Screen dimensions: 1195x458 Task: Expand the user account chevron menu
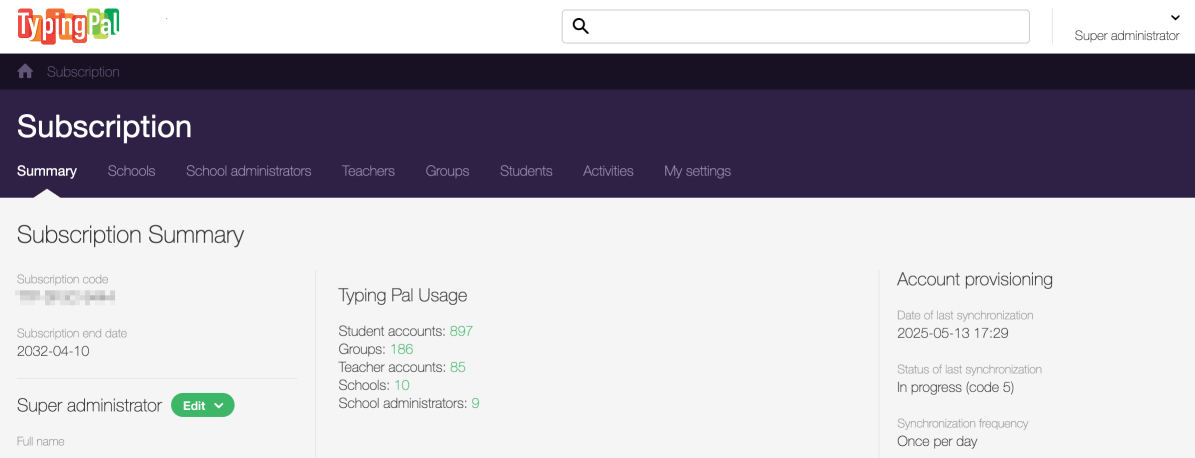pos(1174,17)
